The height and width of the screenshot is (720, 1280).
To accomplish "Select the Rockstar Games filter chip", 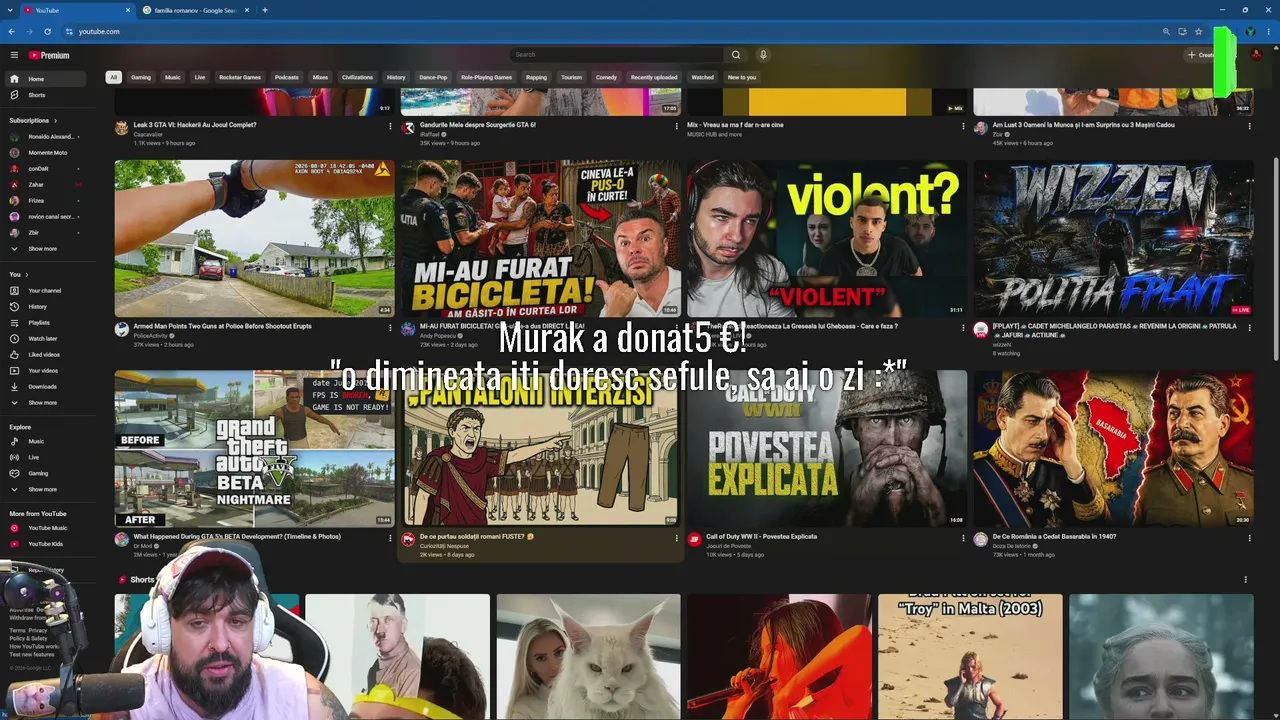I will [240, 77].
